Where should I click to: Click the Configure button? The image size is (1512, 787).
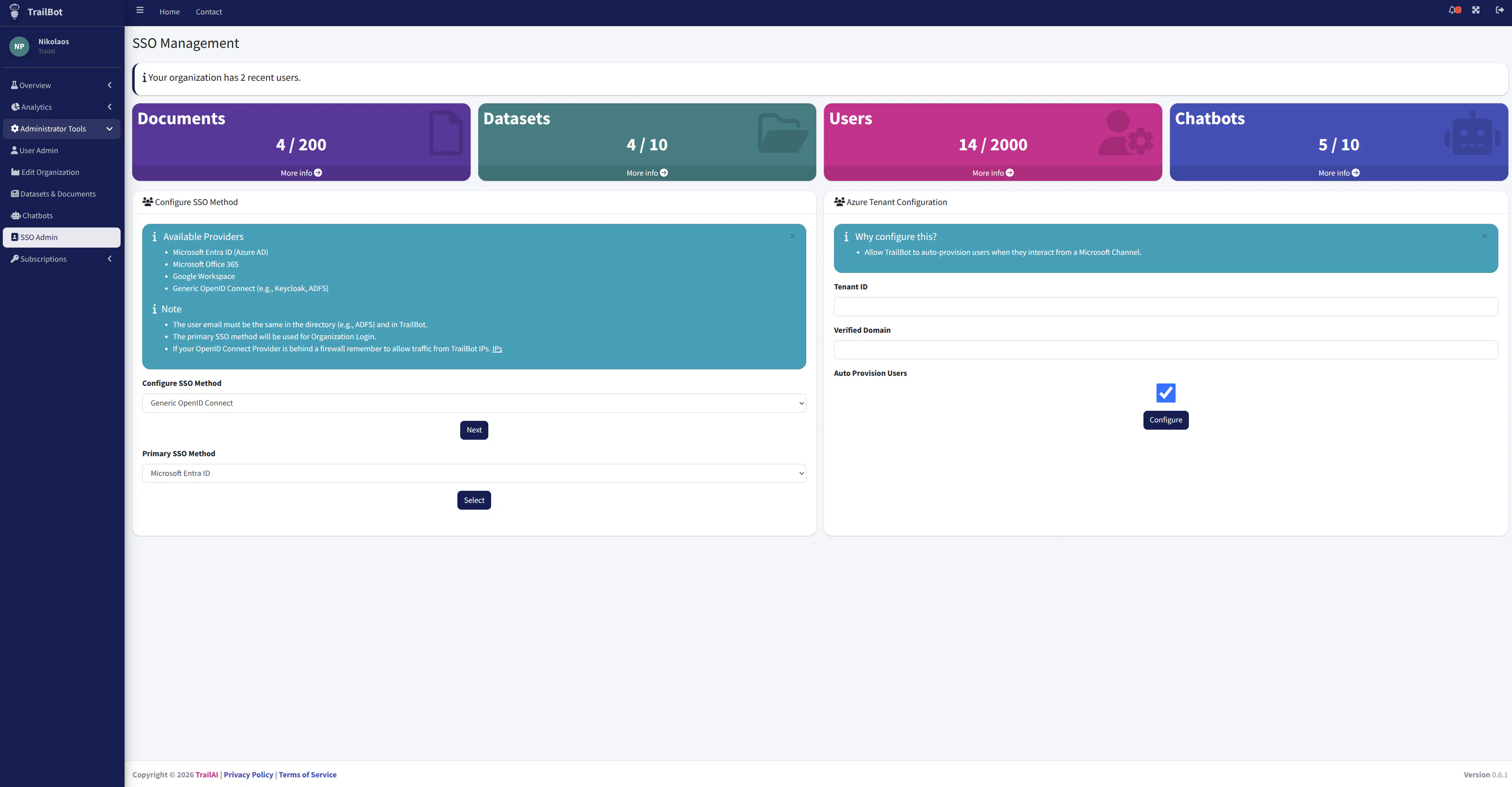tap(1166, 420)
